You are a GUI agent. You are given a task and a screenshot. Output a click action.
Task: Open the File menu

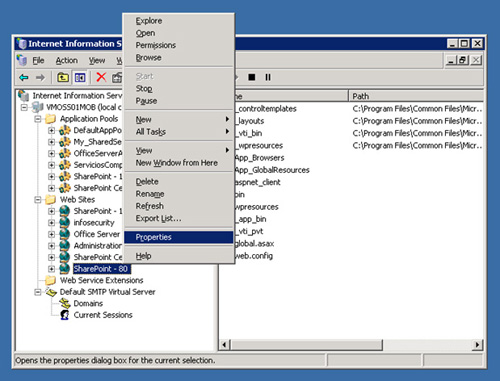tap(38, 60)
